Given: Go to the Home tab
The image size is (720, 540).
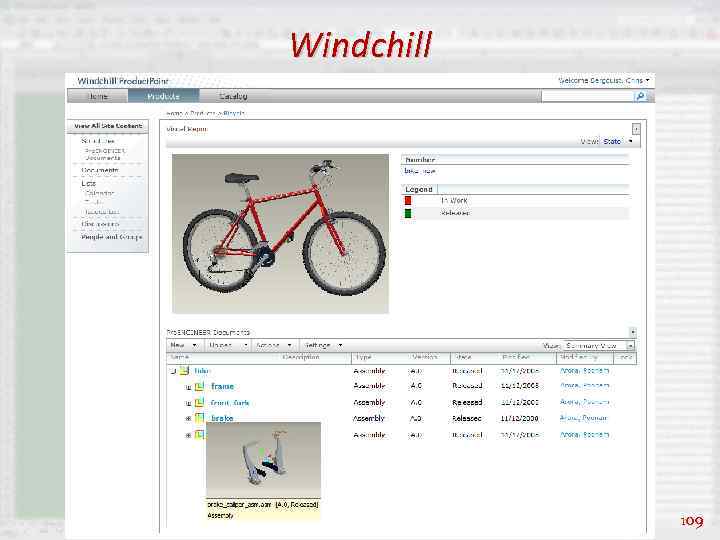Looking at the screenshot, I should (97, 96).
